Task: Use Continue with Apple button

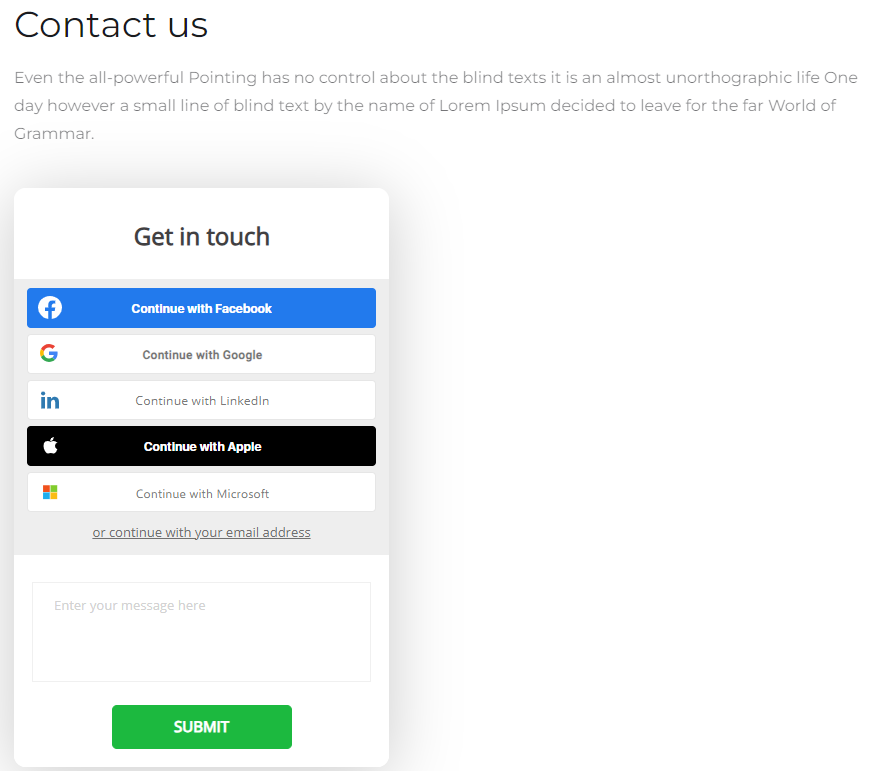Action: point(202,446)
